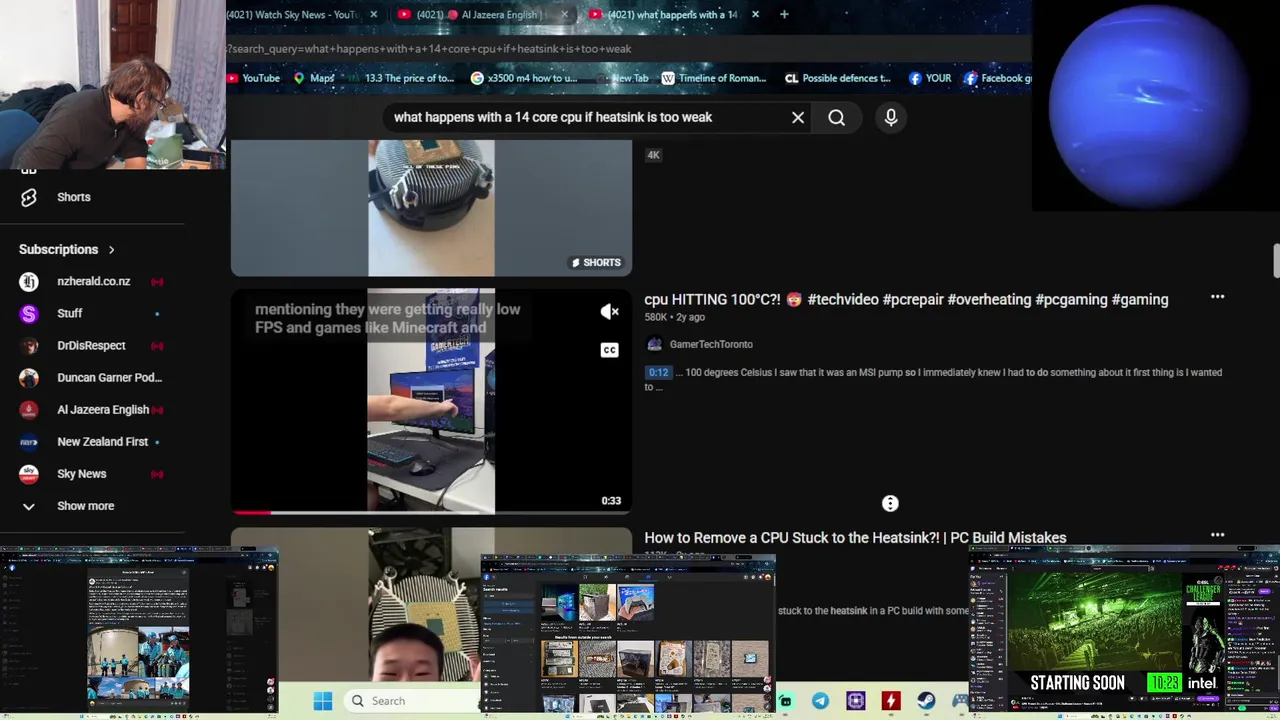Image resolution: width=1280 pixels, height=720 pixels.
Task: Play the cpu HITTING 100°C thumbnail
Action: 431,401
